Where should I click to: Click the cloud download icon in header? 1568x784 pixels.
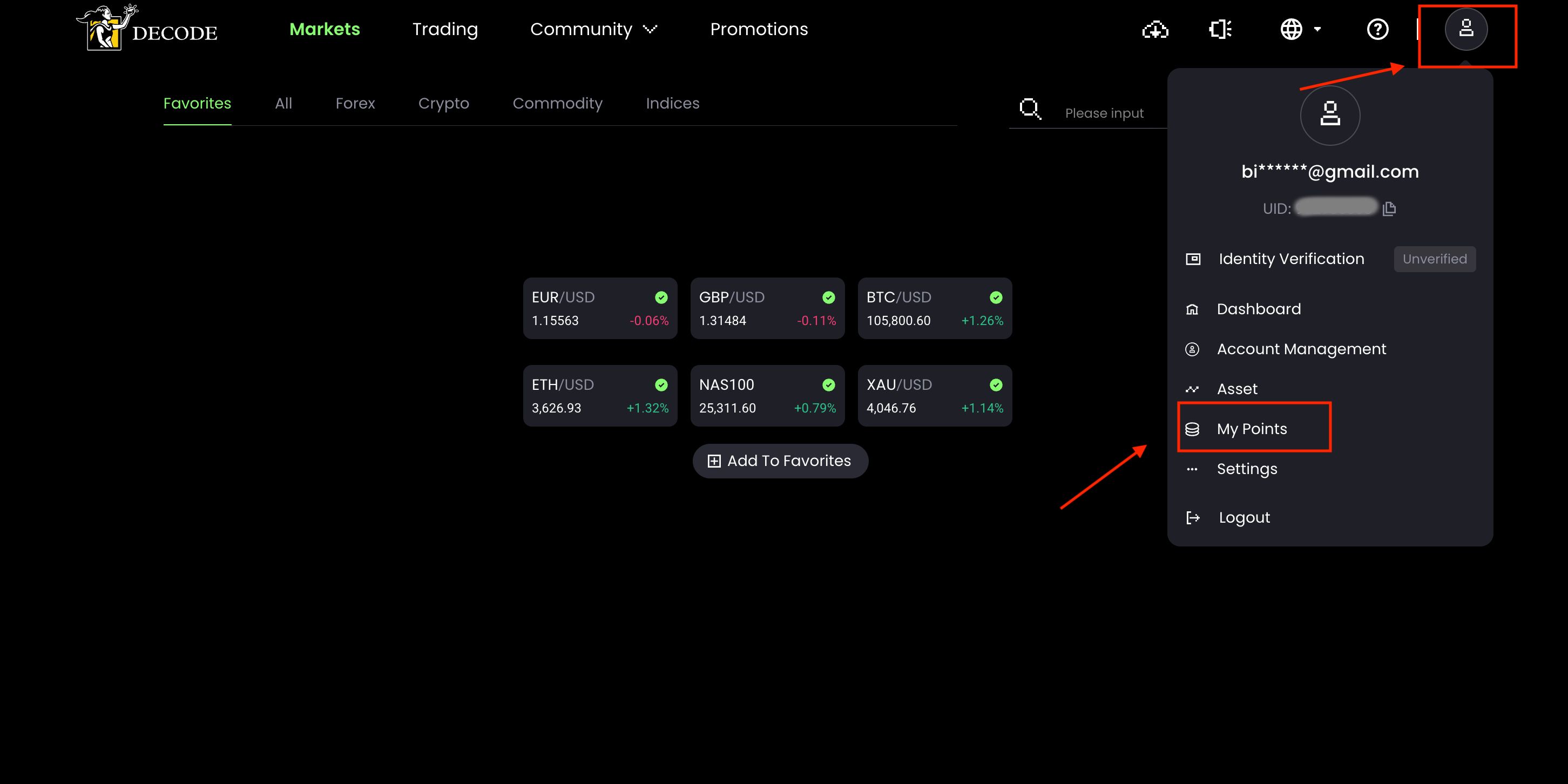point(1155,29)
